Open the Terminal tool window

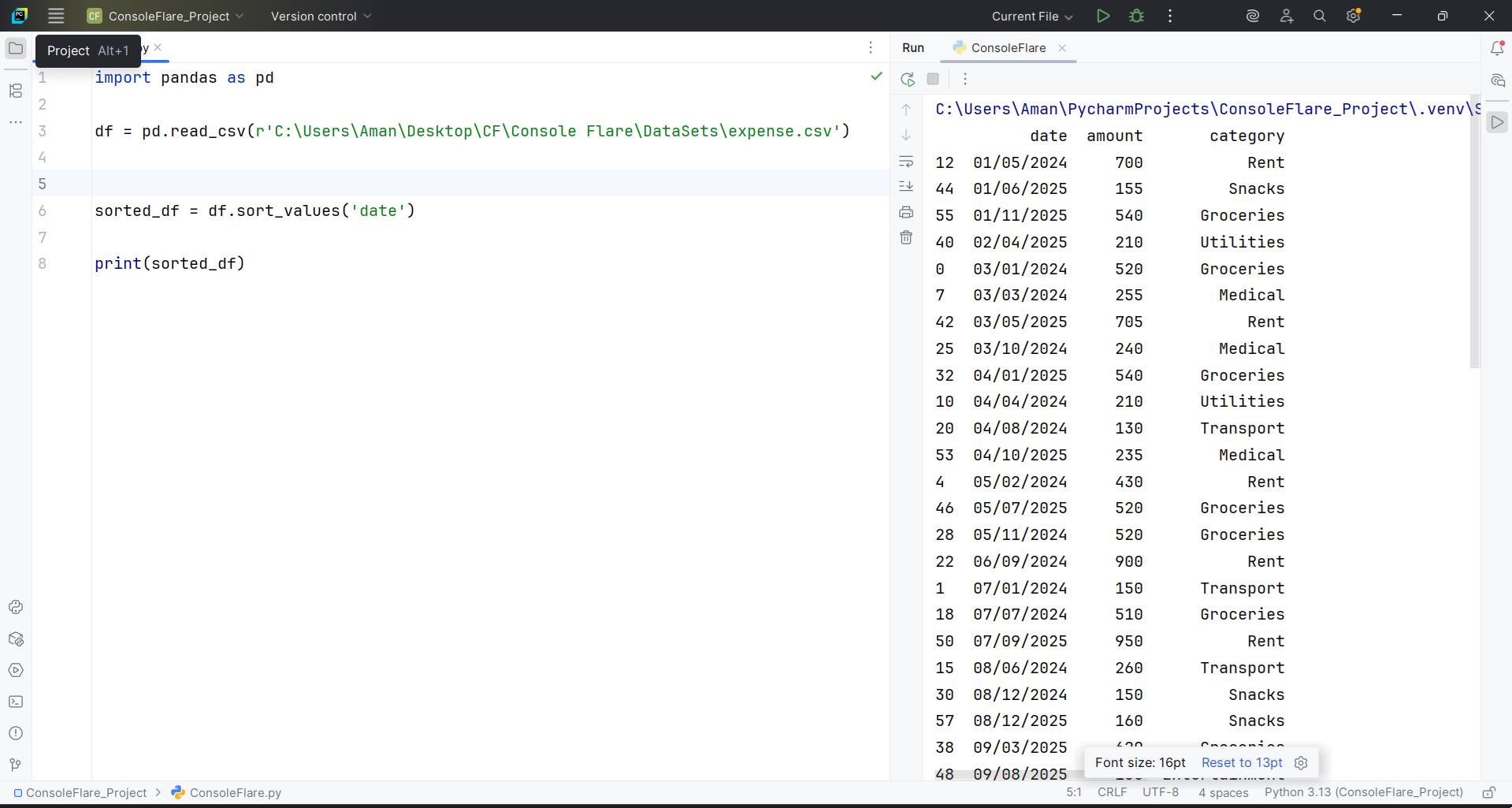click(16, 702)
